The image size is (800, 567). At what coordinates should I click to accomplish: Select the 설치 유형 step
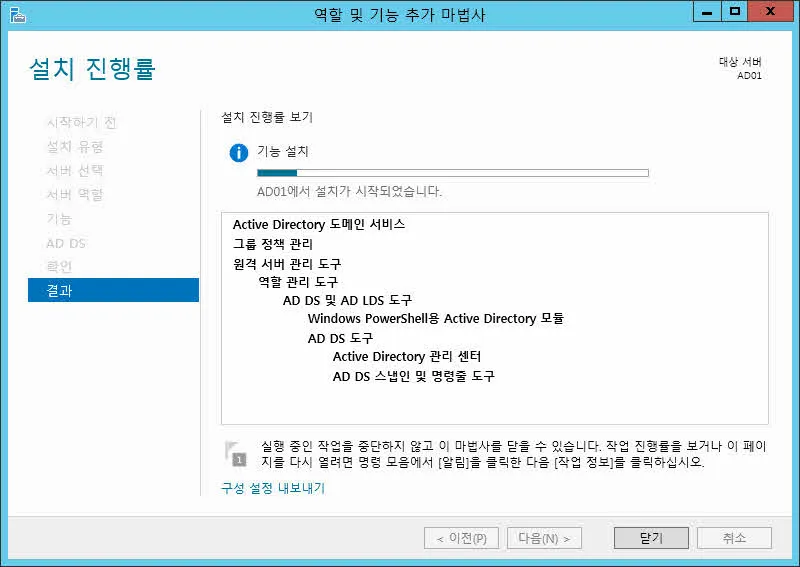[75, 147]
